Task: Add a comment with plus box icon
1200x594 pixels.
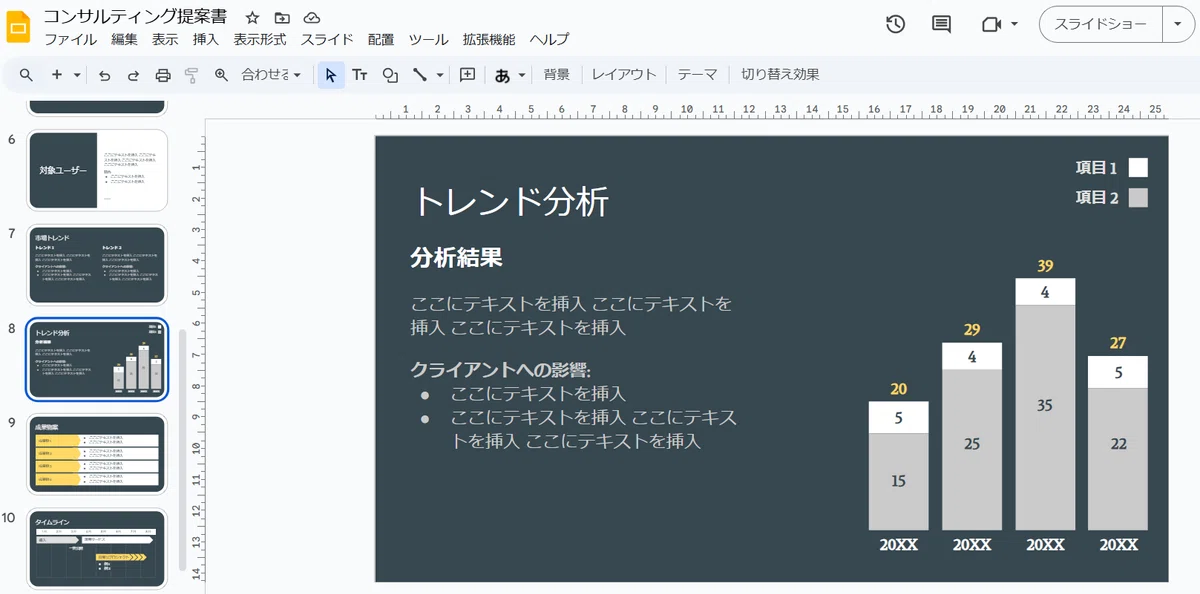Action: (x=467, y=75)
